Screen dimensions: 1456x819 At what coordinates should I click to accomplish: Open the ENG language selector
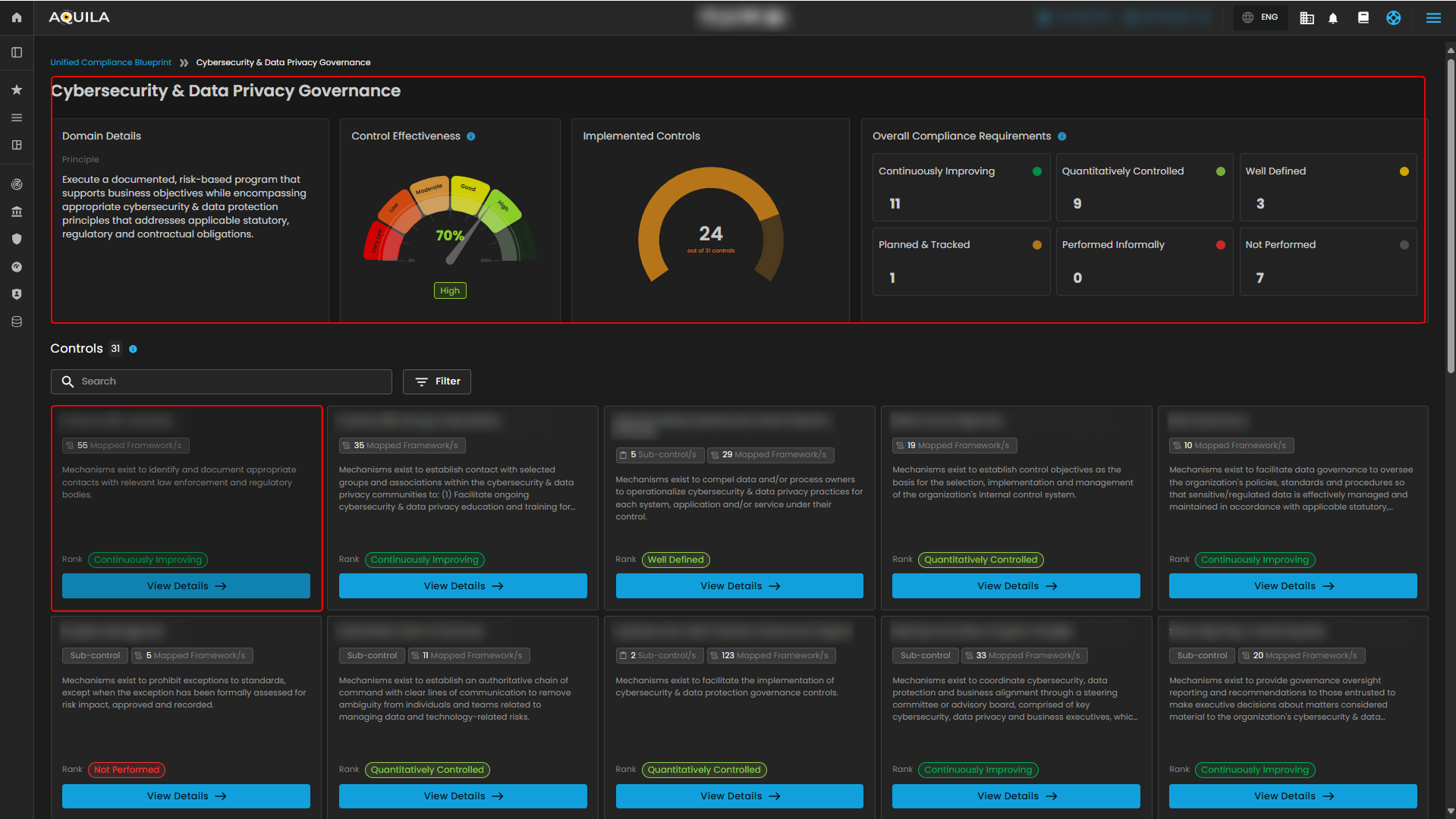pos(1260,17)
